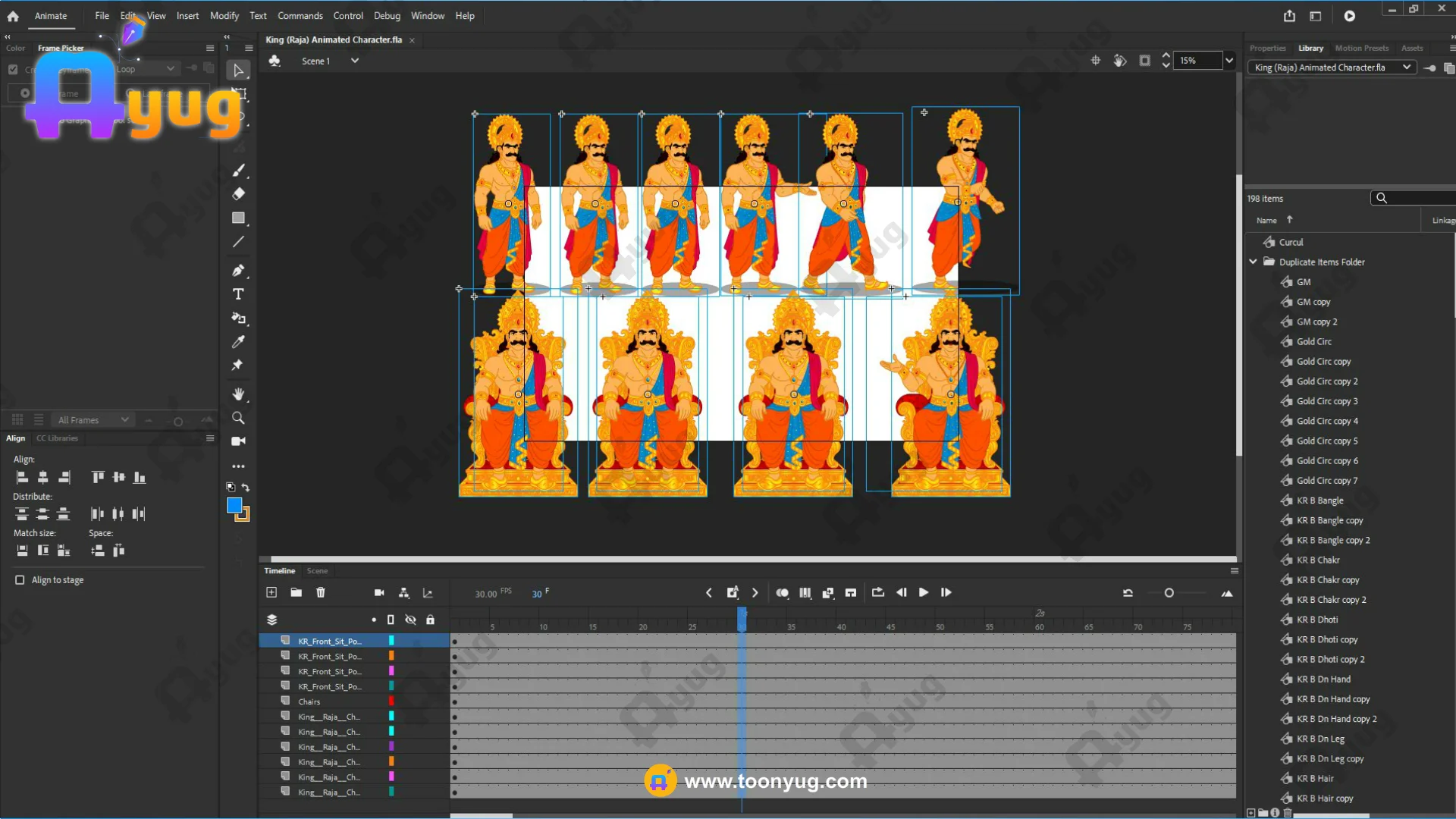Activate the Hand tool

point(238,394)
